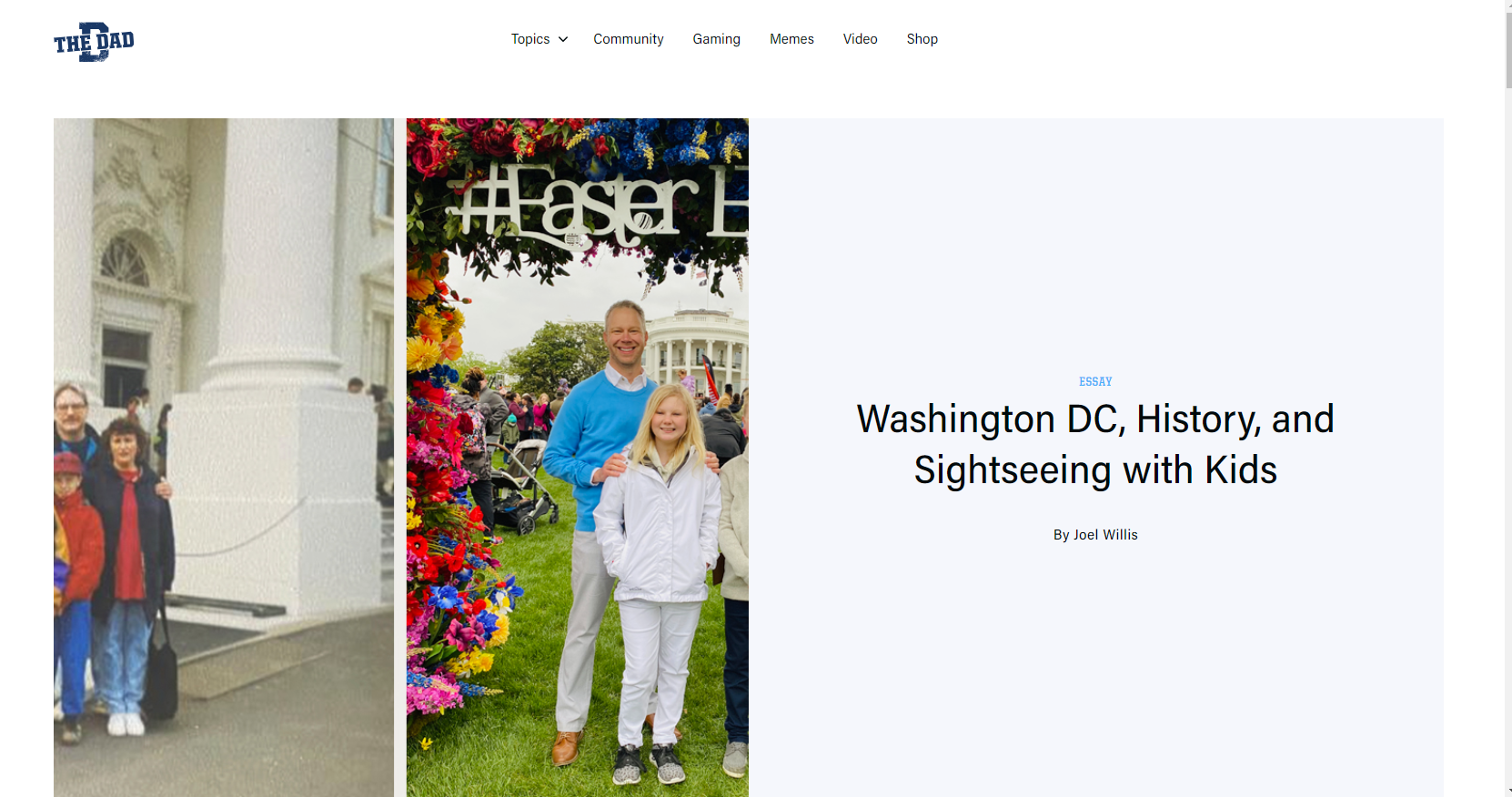Click the scrollbar down arrow

click(1508, 791)
